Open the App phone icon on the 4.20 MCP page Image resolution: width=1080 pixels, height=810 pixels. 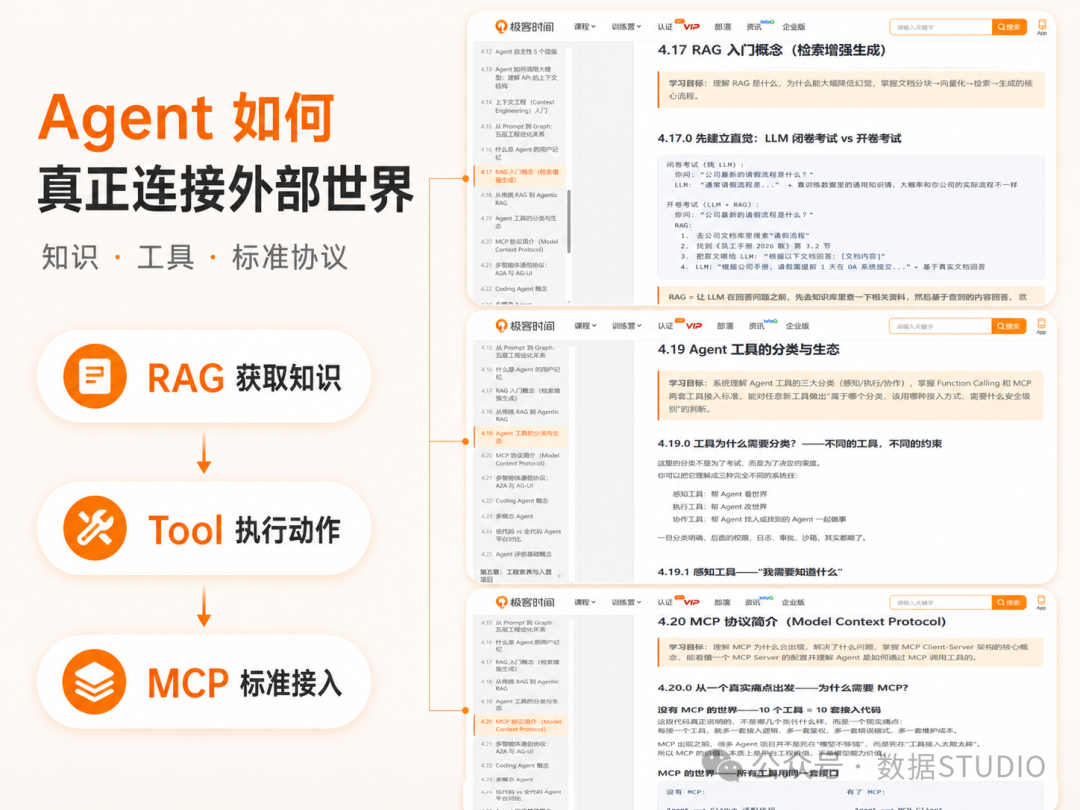tap(1041, 602)
